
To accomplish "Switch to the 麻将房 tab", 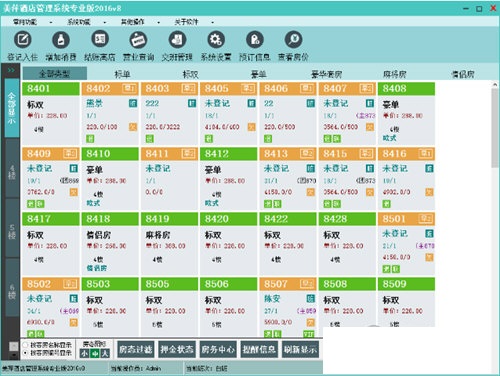I will (x=395, y=74).
